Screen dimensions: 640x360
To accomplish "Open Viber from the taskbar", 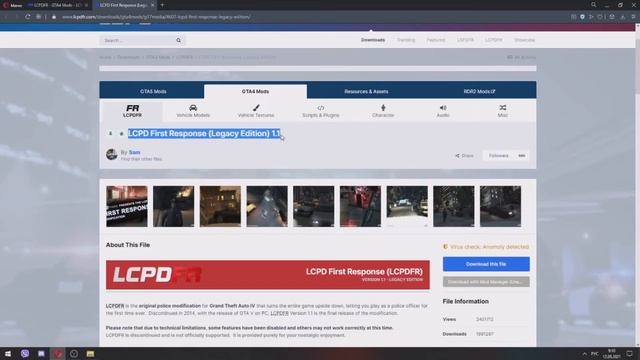I will point(25,353).
